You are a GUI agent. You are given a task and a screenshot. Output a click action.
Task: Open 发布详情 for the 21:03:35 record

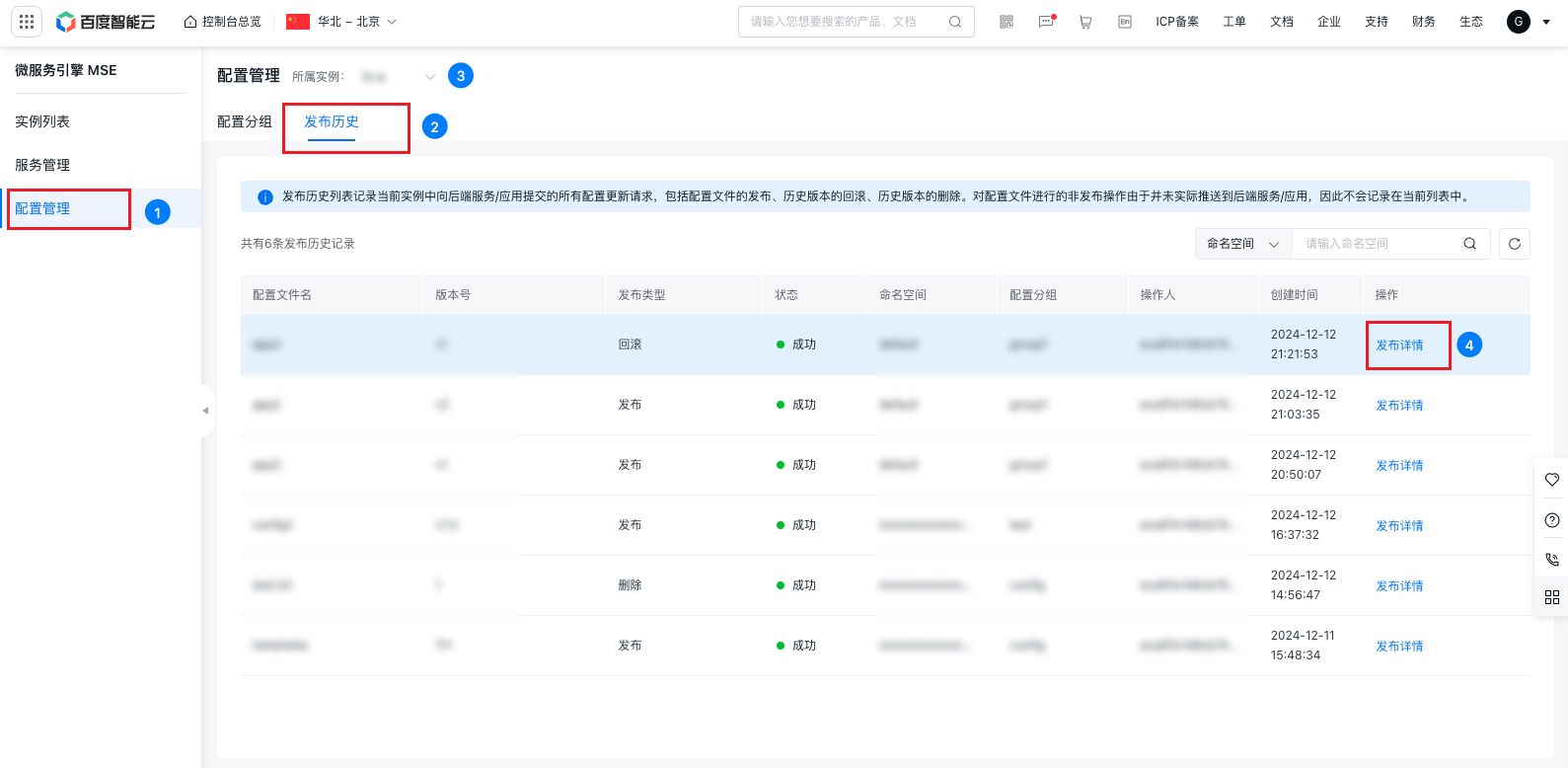point(1400,406)
